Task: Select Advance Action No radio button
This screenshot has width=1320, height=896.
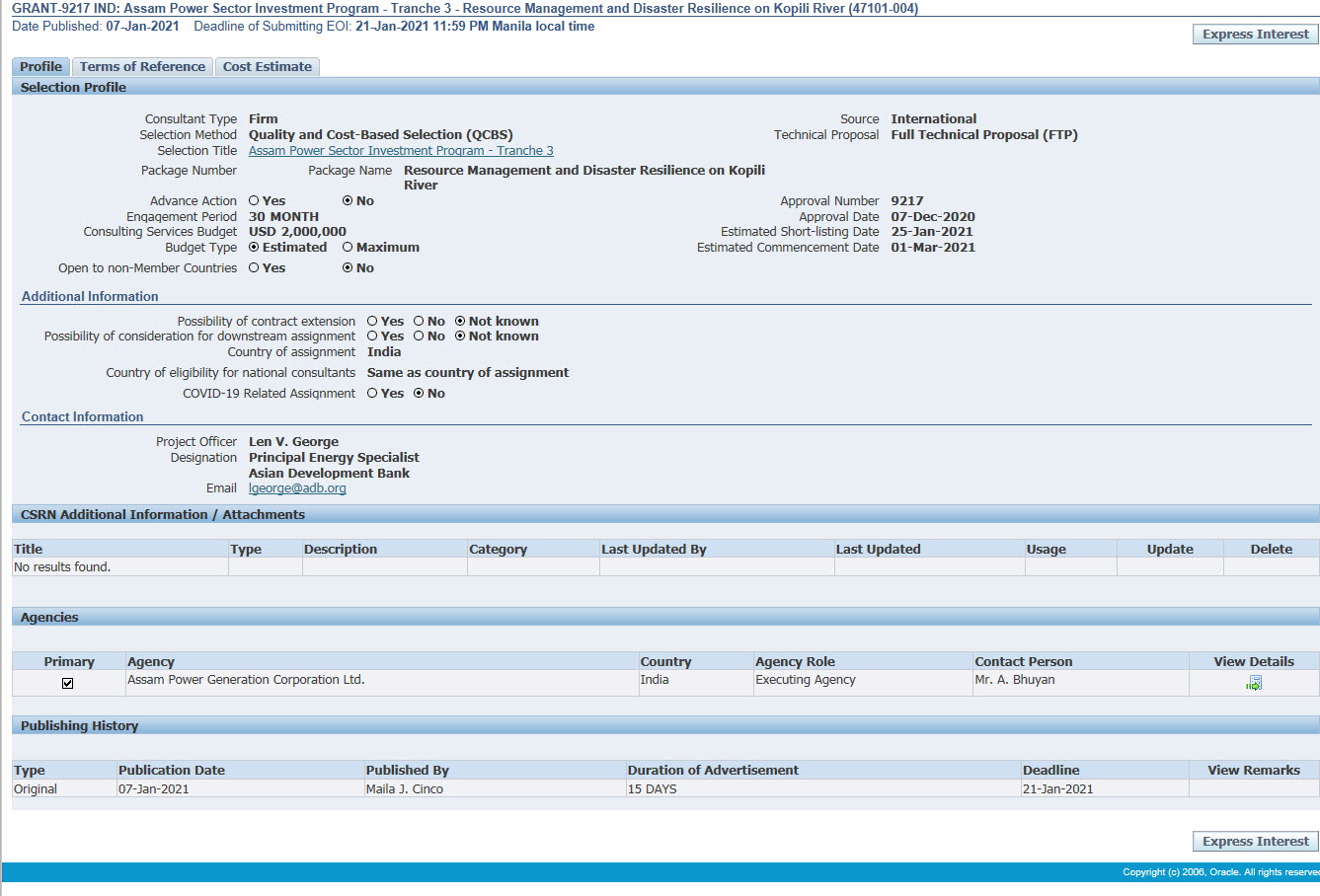Action: (x=348, y=200)
